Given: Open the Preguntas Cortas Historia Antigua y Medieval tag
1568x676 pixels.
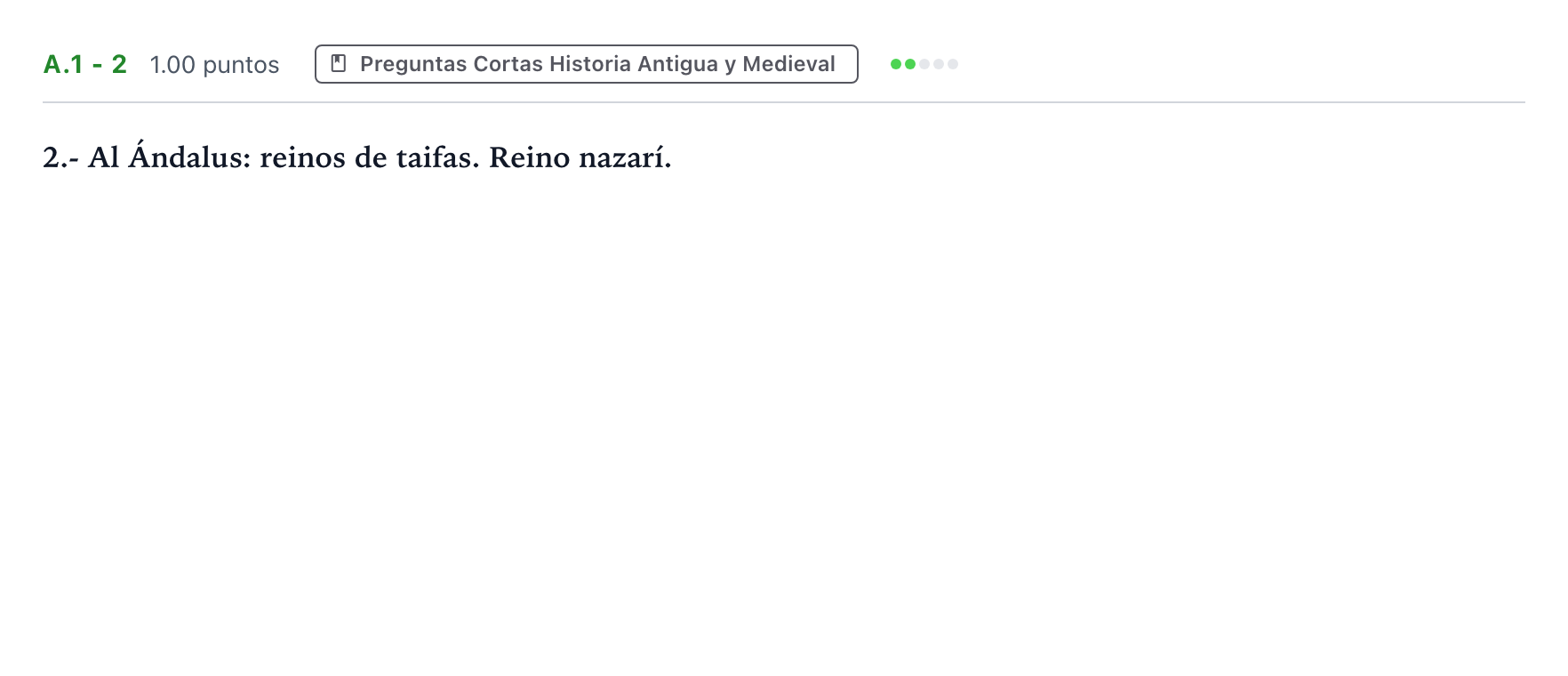Looking at the screenshot, I should pos(587,64).
